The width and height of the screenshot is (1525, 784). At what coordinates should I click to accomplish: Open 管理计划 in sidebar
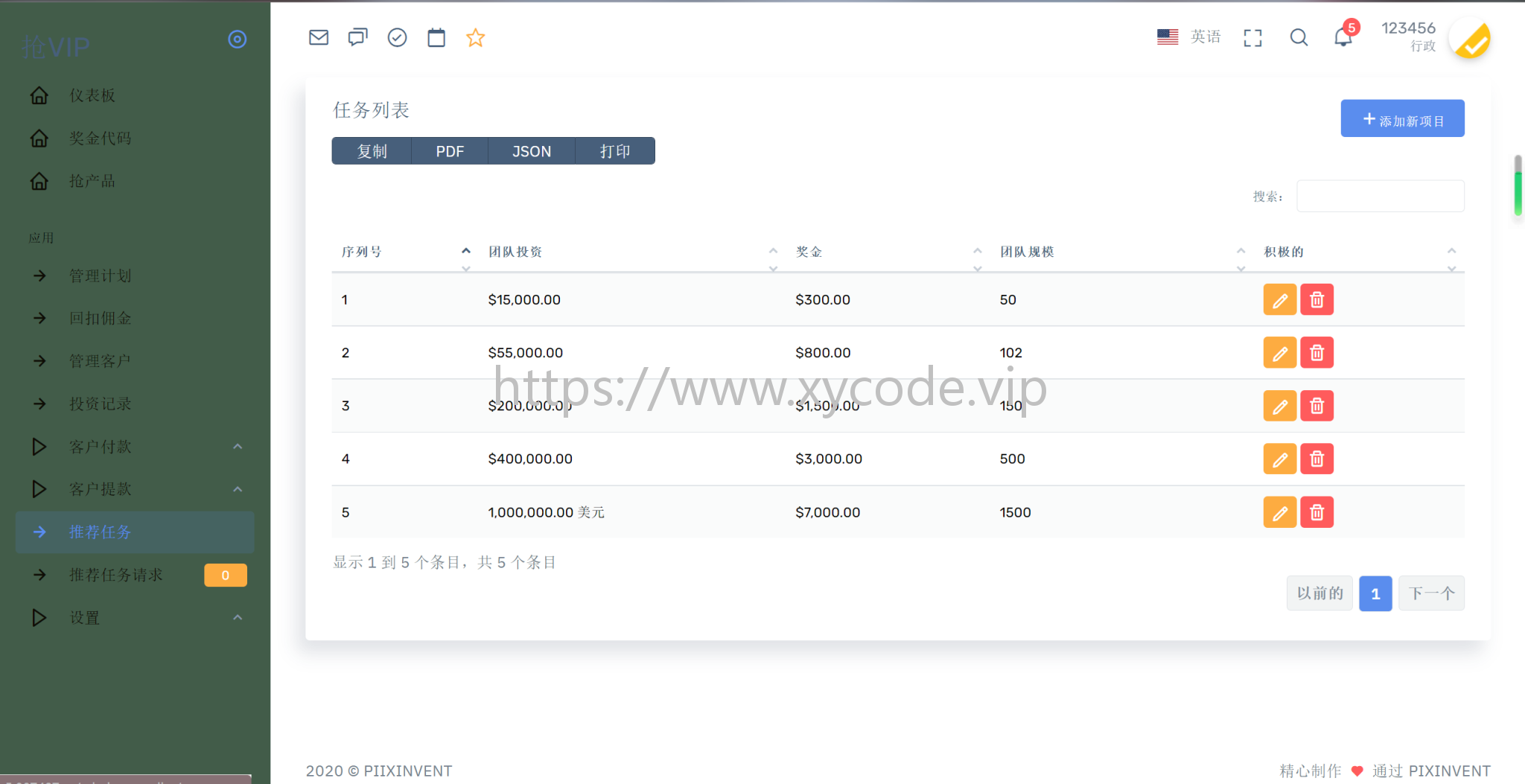point(135,275)
